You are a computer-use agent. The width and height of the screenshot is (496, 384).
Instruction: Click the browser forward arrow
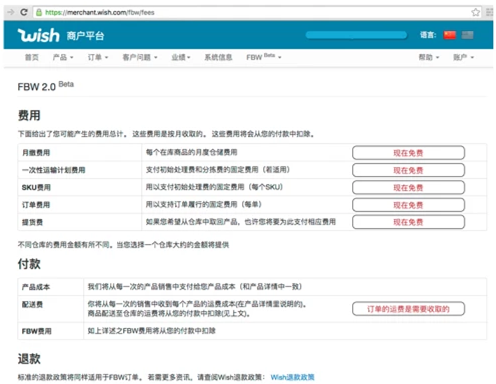[x=11, y=12]
